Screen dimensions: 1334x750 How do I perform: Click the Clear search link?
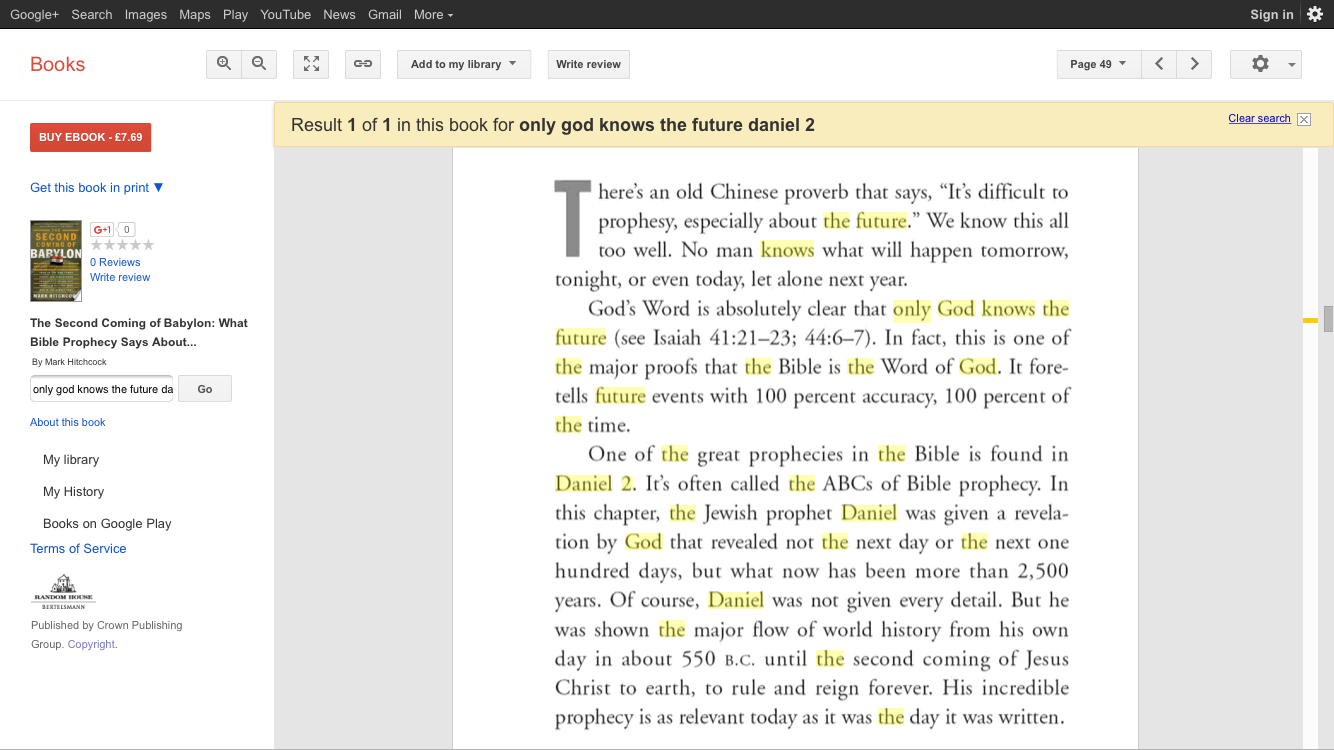[x=1259, y=118]
